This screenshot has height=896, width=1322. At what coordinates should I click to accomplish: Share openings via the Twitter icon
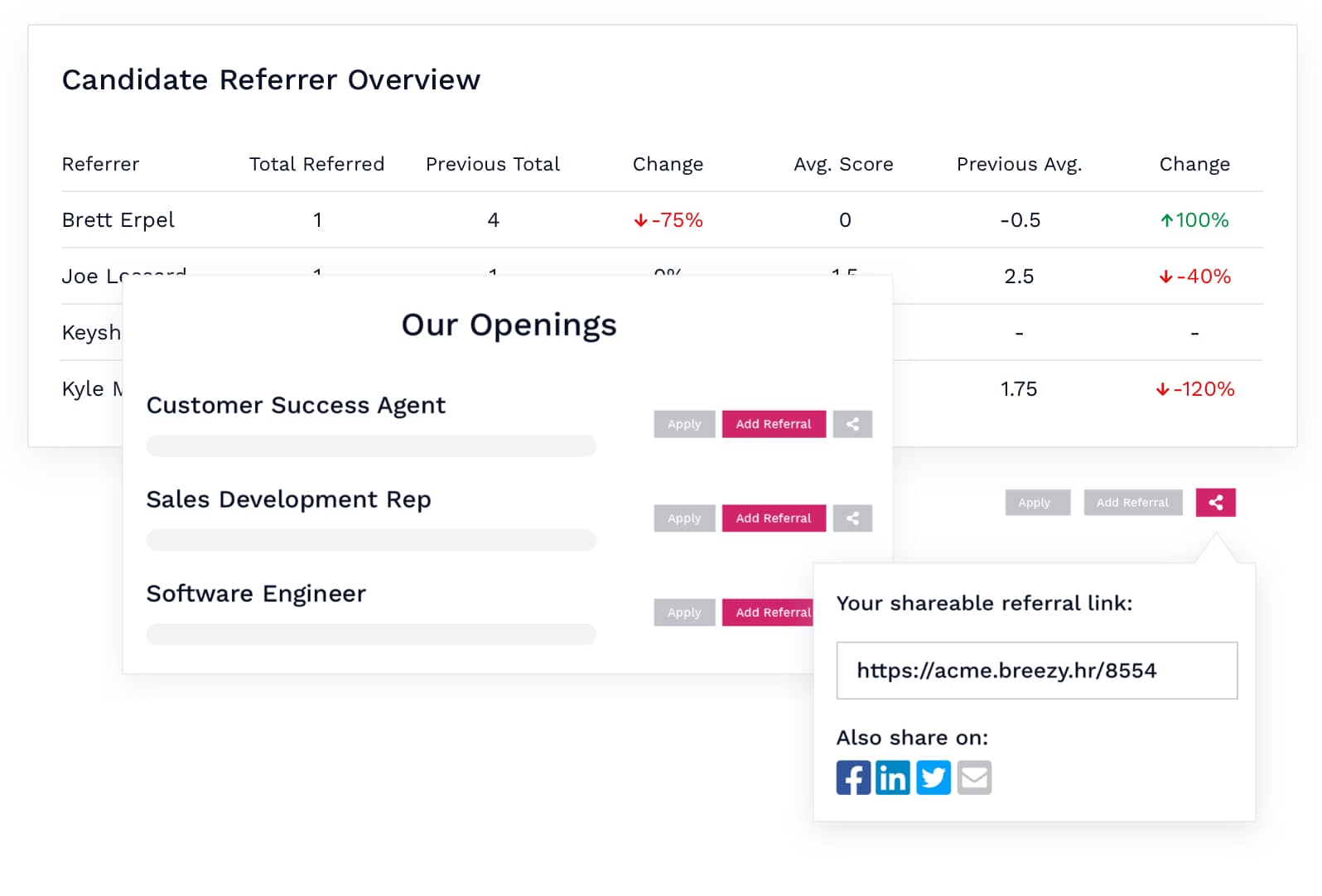point(934,777)
